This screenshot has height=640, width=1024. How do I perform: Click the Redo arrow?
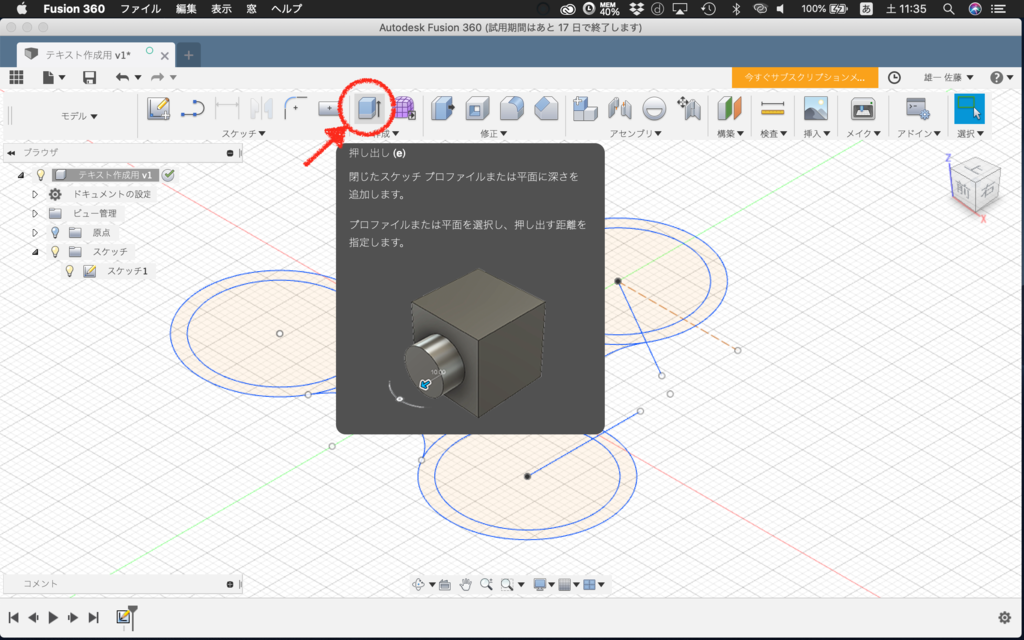point(157,77)
